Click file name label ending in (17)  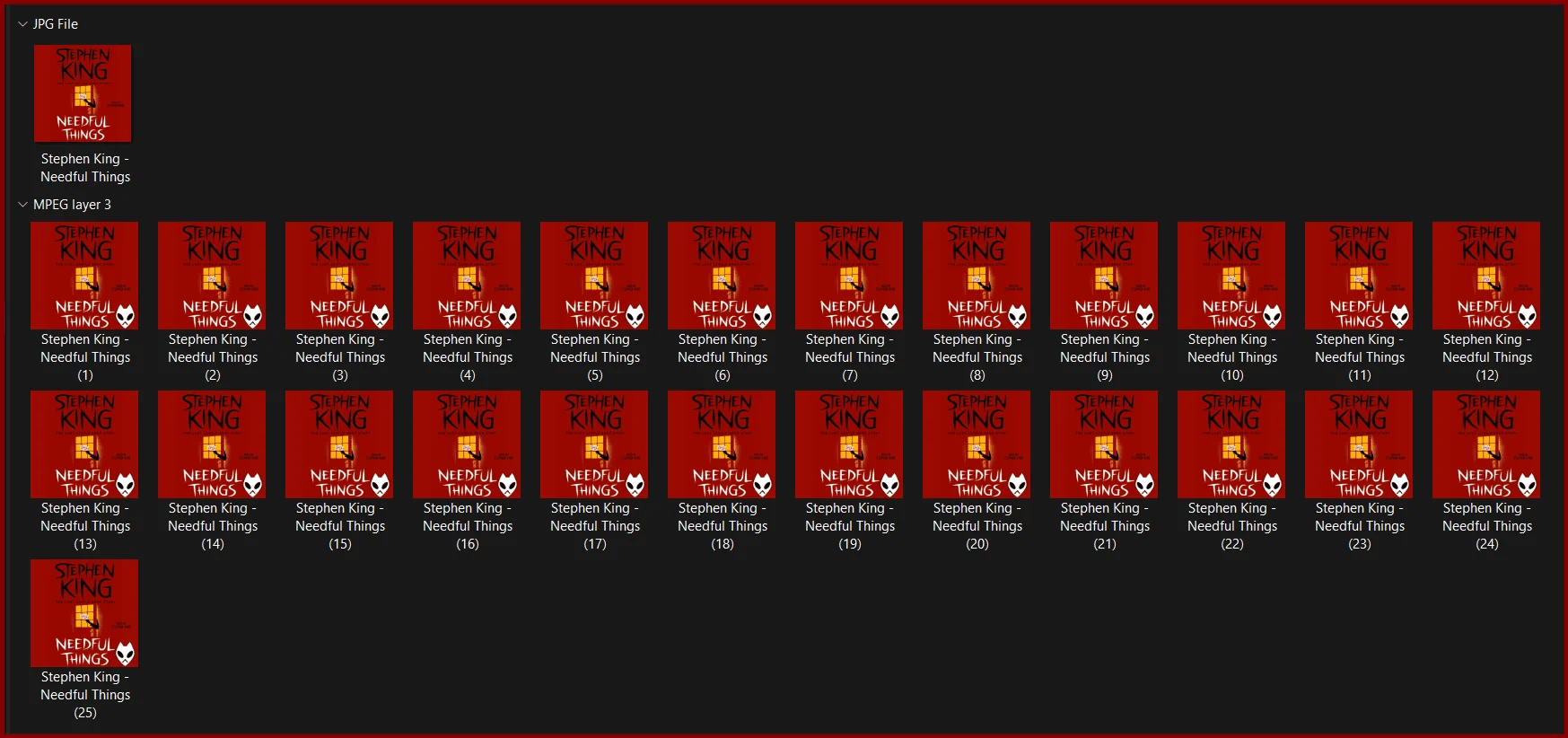pos(595,526)
